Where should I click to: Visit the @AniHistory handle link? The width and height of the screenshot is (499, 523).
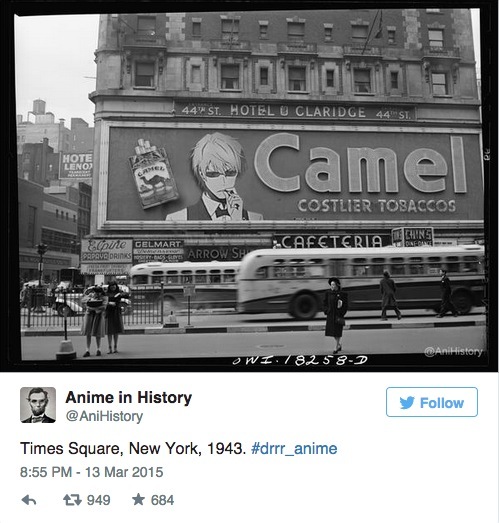[x=104, y=416]
